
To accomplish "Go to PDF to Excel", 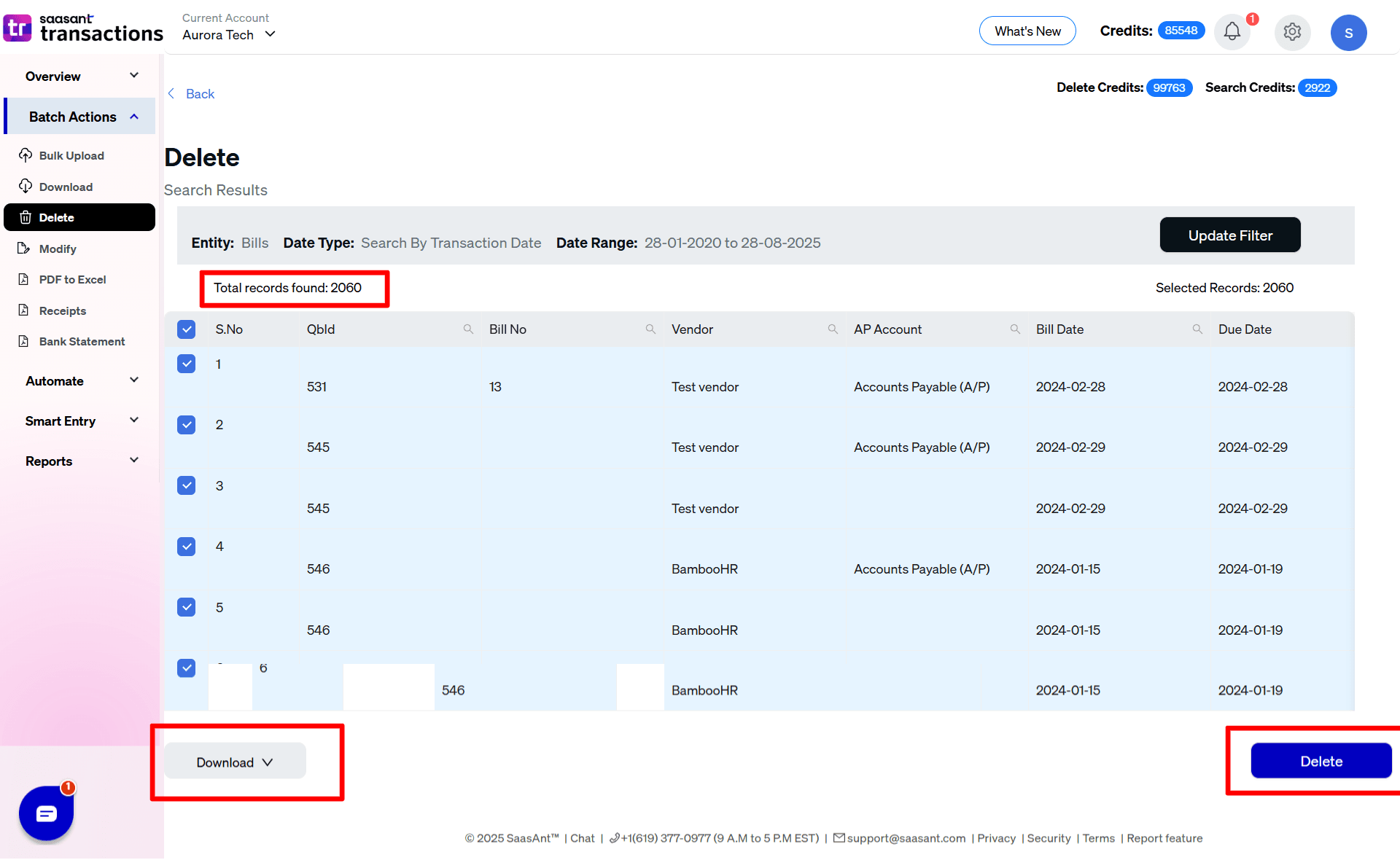I will tap(72, 279).
